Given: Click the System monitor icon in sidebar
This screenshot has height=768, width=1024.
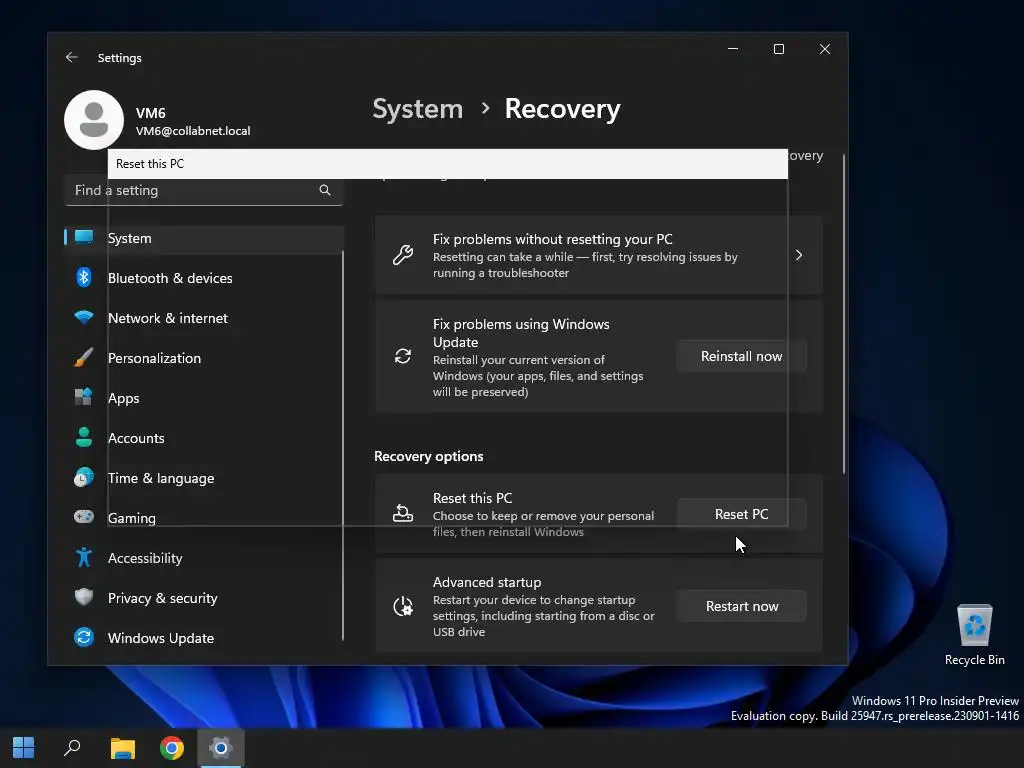Looking at the screenshot, I should 84,238.
